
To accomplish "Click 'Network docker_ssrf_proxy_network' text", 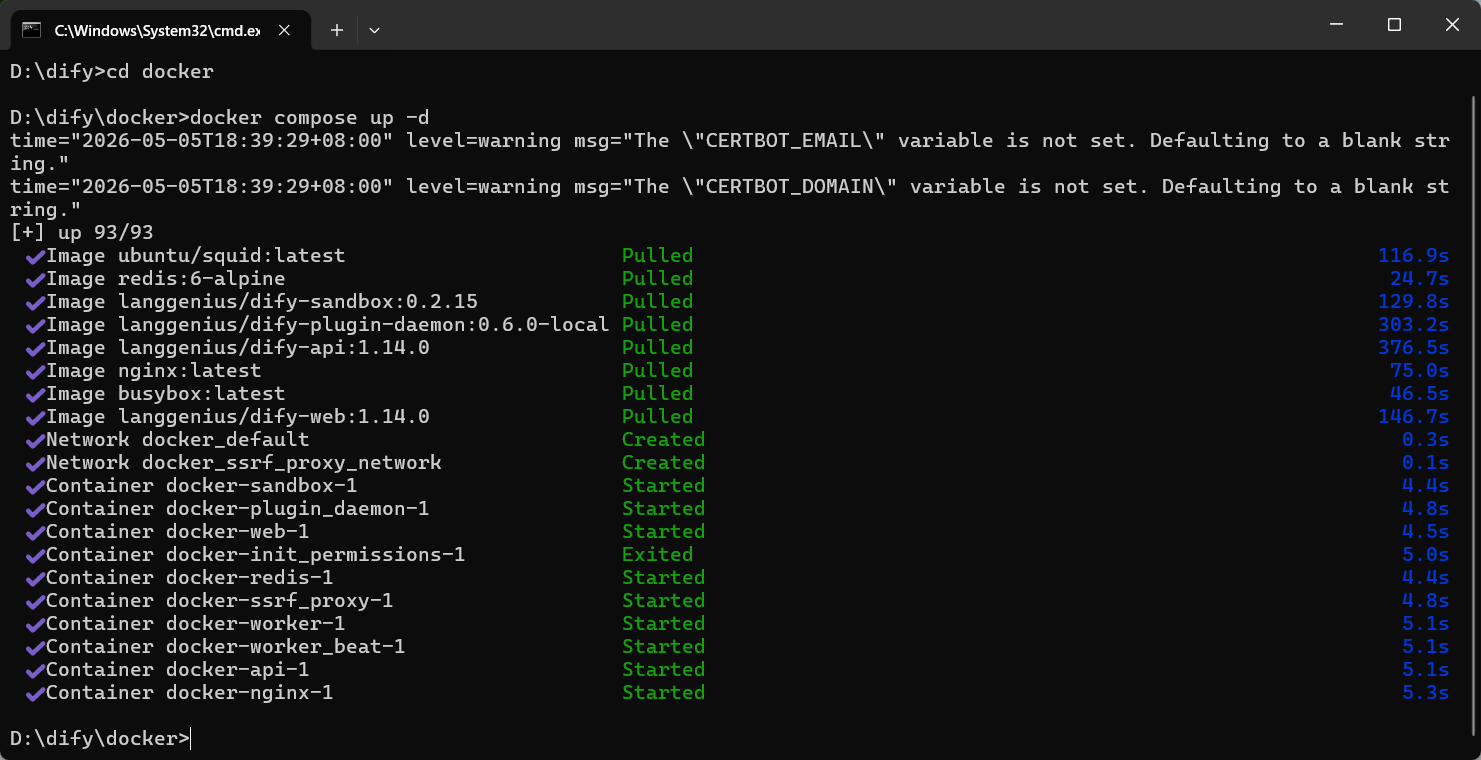I will 244,463.
